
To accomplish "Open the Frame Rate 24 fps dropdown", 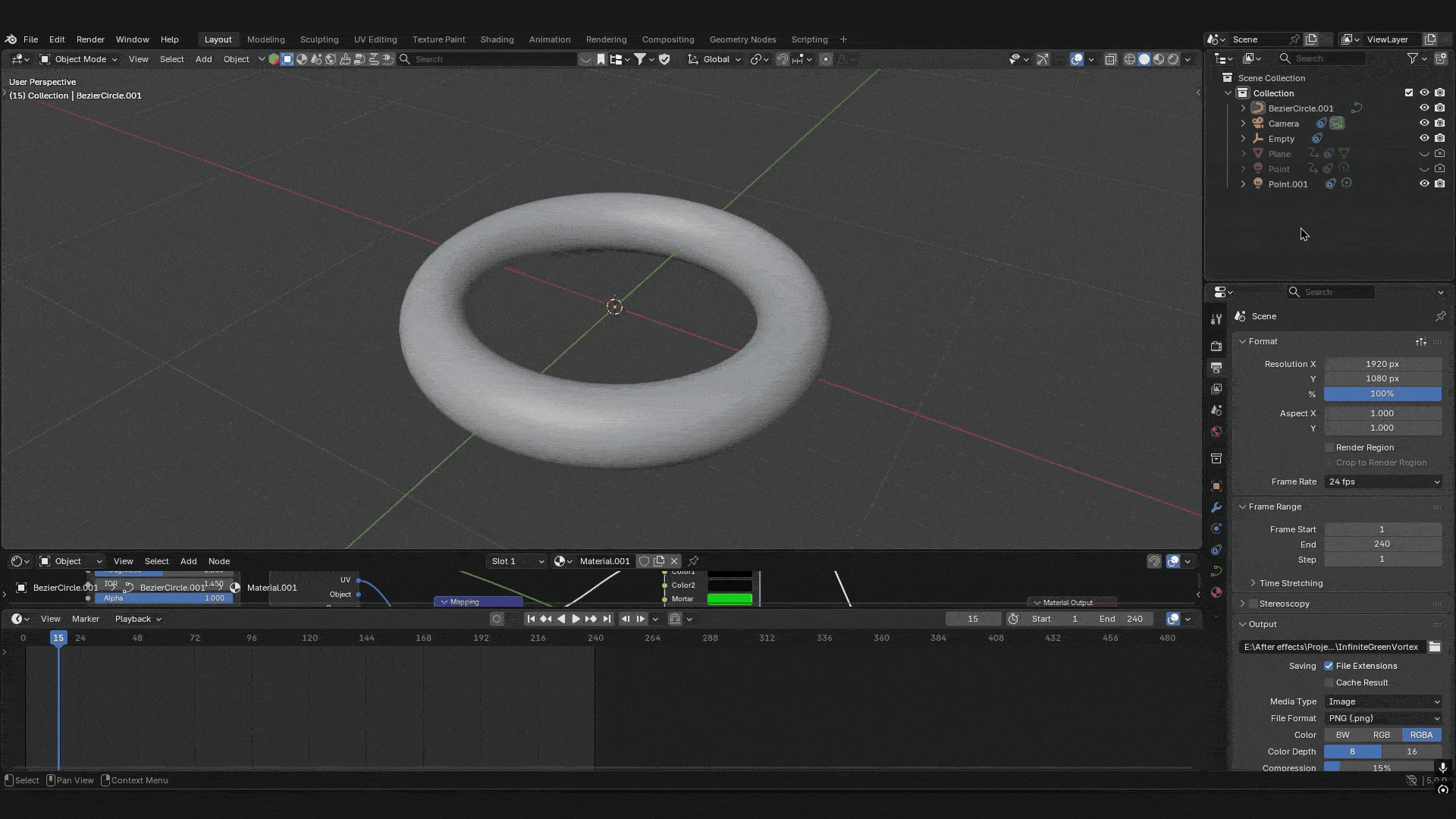I will tap(1382, 482).
